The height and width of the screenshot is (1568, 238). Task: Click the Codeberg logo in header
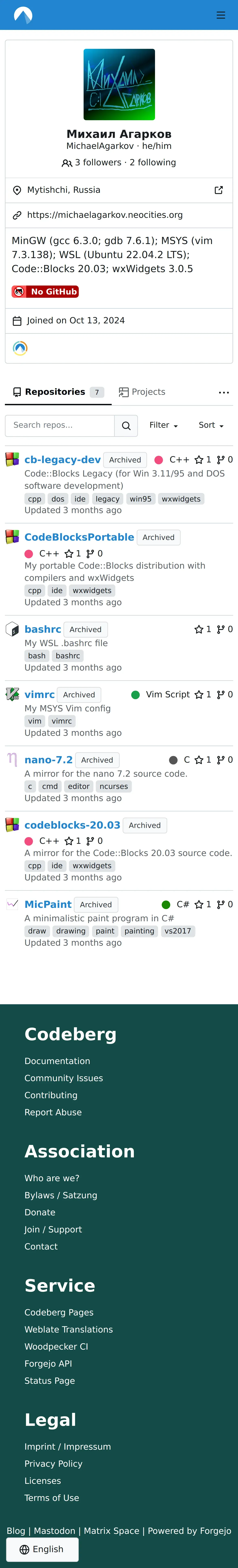click(23, 15)
